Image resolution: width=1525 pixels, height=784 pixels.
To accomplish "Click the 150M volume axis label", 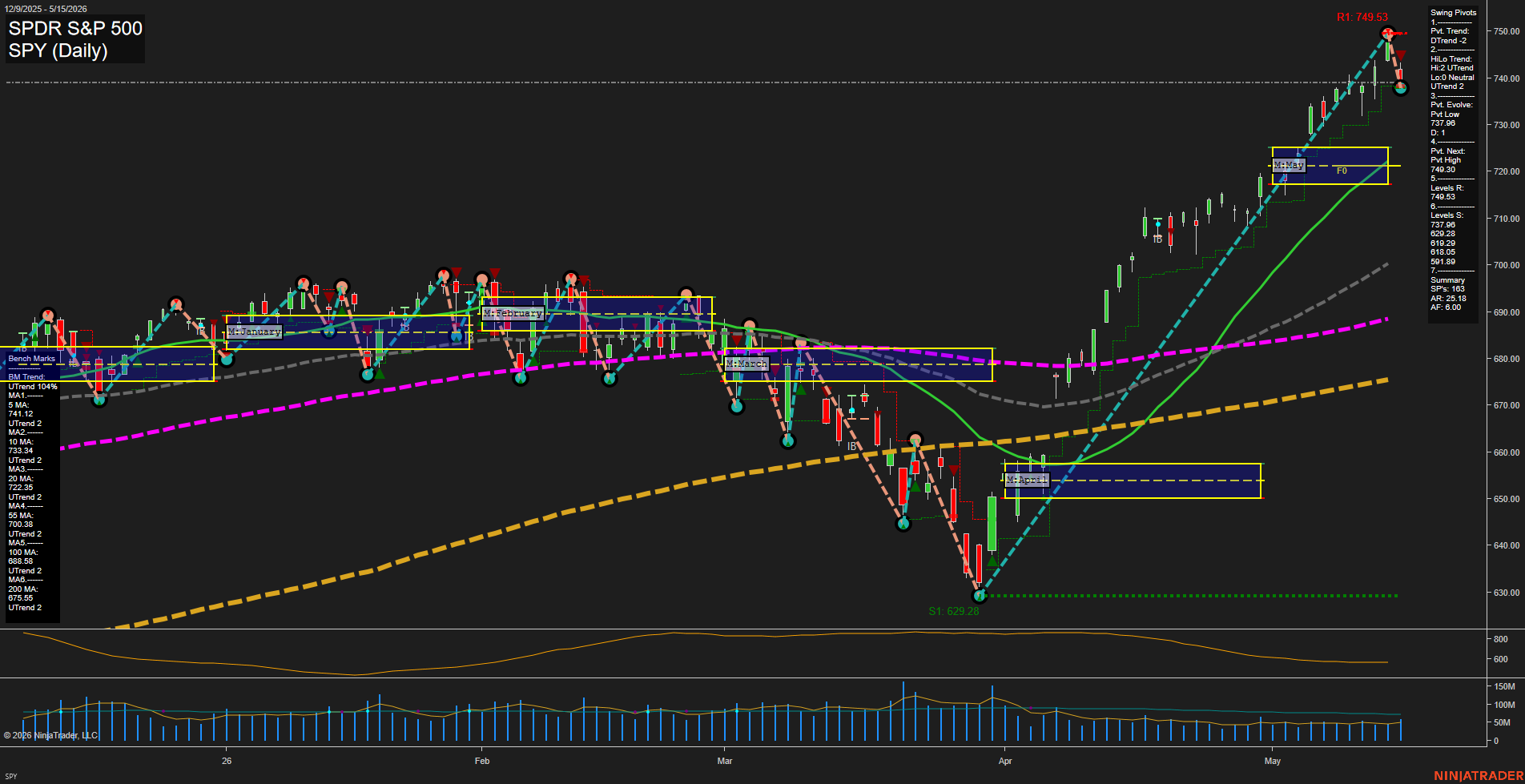I will (x=1504, y=686).
